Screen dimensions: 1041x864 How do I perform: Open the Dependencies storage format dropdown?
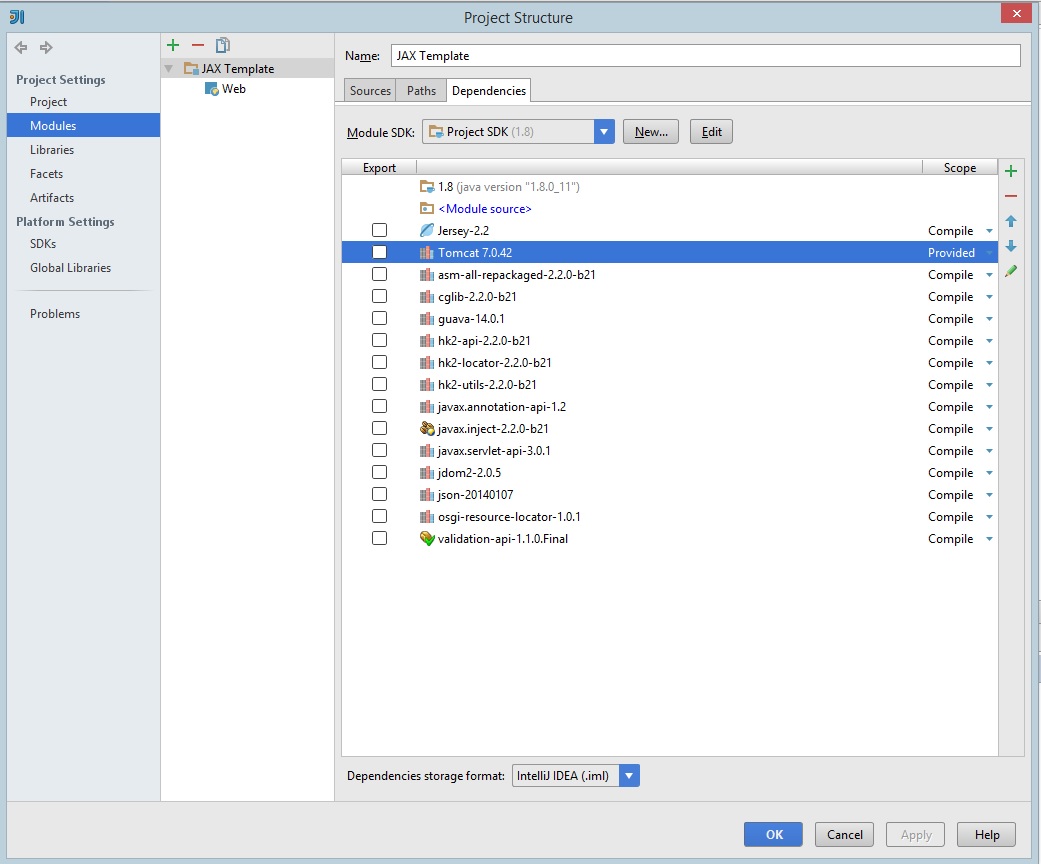tap(629, 776)
